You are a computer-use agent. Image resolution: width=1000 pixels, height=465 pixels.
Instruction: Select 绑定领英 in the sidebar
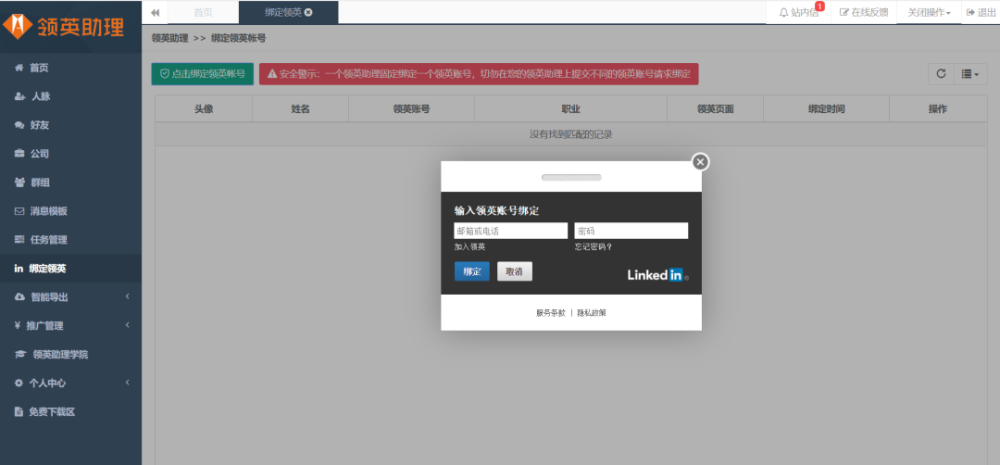[x=71, y=269]
